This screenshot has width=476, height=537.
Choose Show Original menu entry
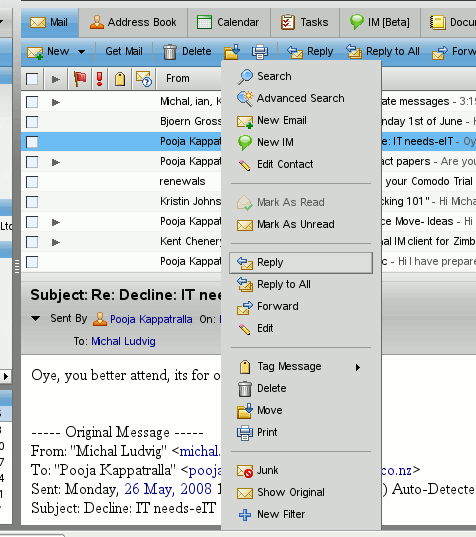(x=291, y=492)
